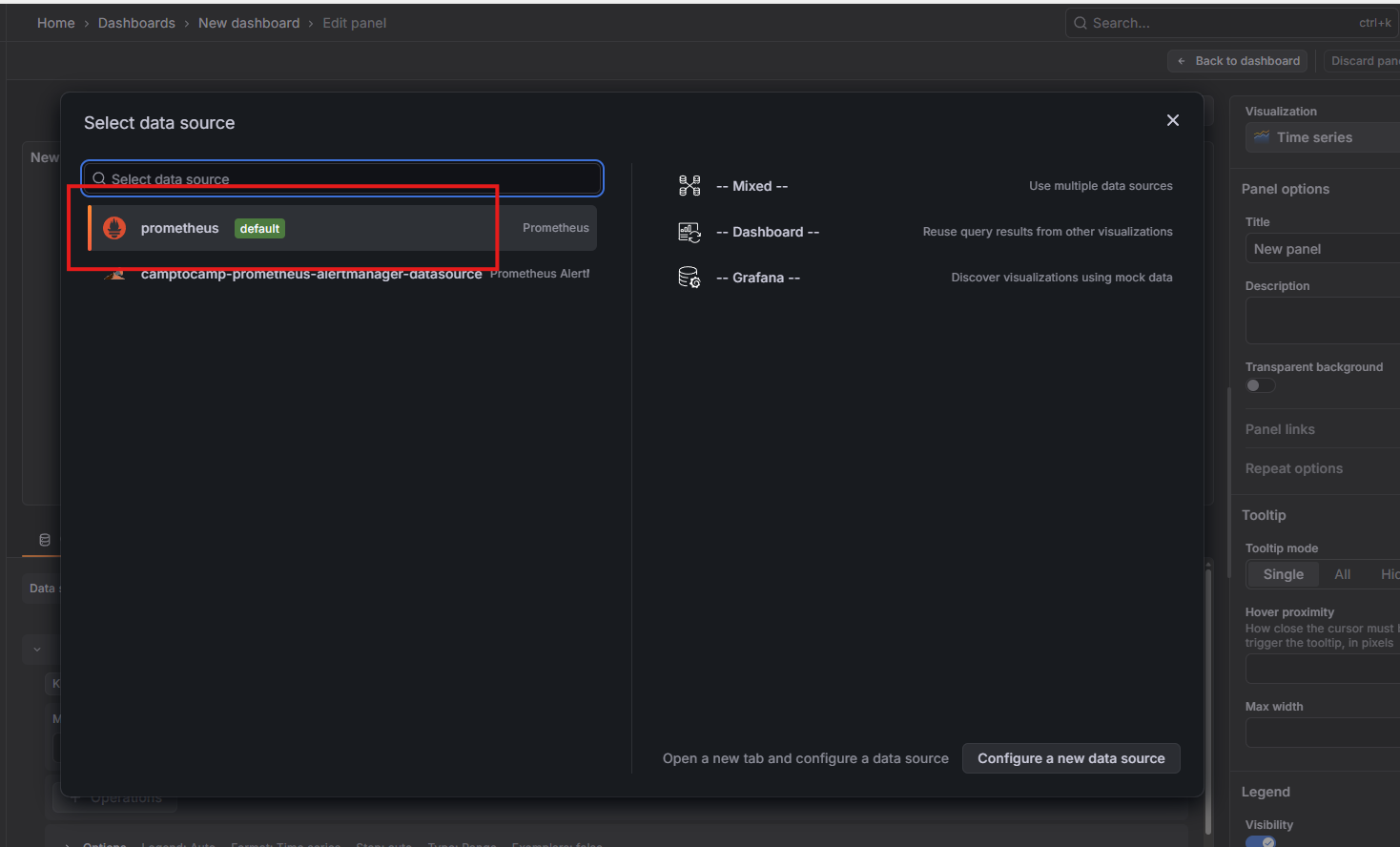Image resolution: width=1400 pixels, height=847 pixels.
Task: Collapse the Tooltip section
Action: [x=1264, y=515]
